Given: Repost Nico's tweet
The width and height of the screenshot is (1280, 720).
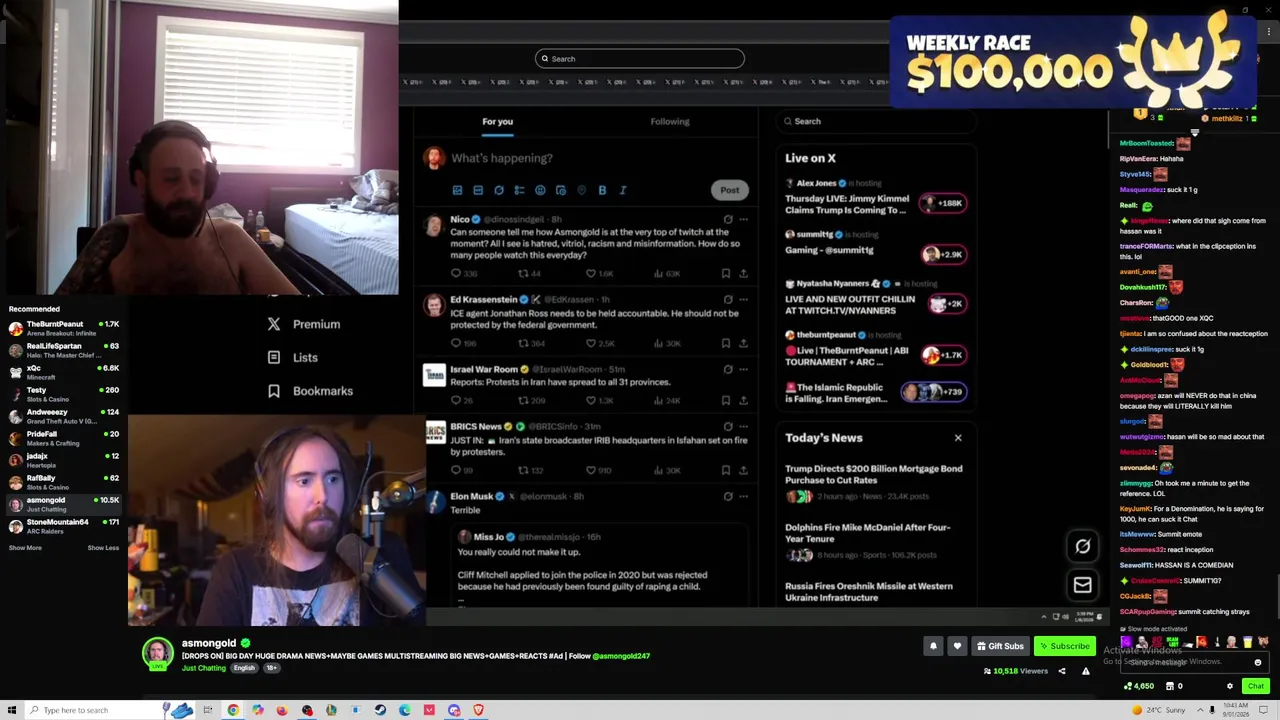Looking at the screenshot, I should pyautogui.click(x=523, y=273).
